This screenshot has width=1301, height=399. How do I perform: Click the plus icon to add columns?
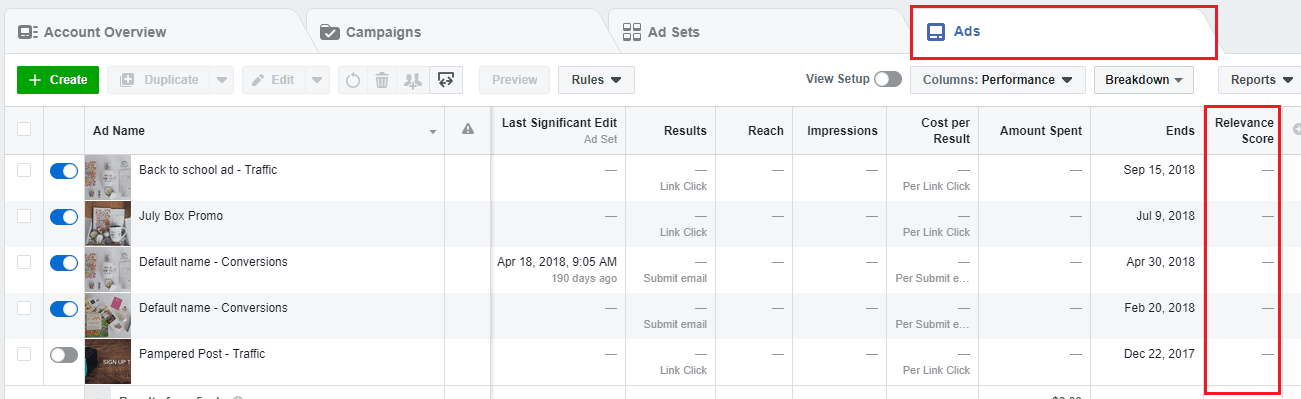click(1296, 129)
